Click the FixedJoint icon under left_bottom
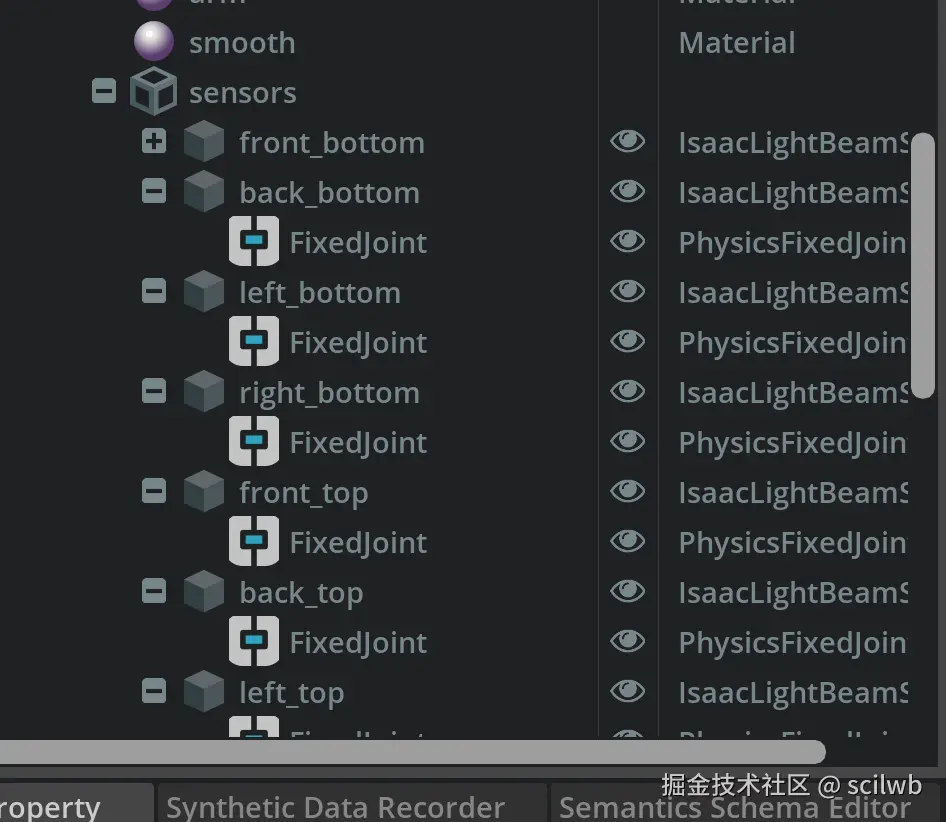 [x=254, y=342]
